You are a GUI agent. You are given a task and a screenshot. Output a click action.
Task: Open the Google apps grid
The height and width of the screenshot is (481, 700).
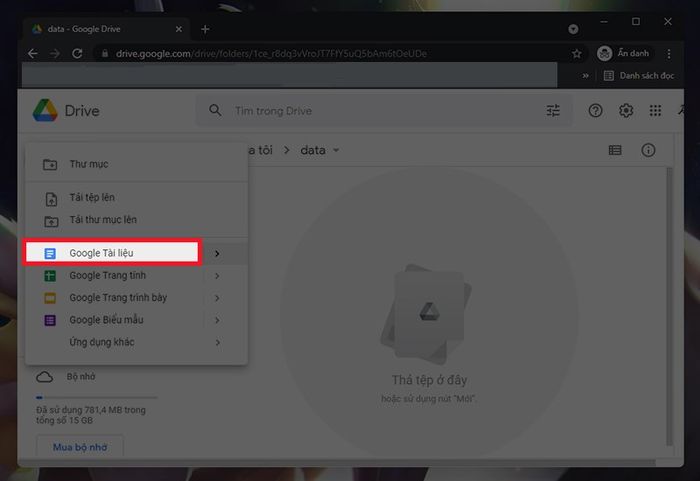tap(655, 110)
